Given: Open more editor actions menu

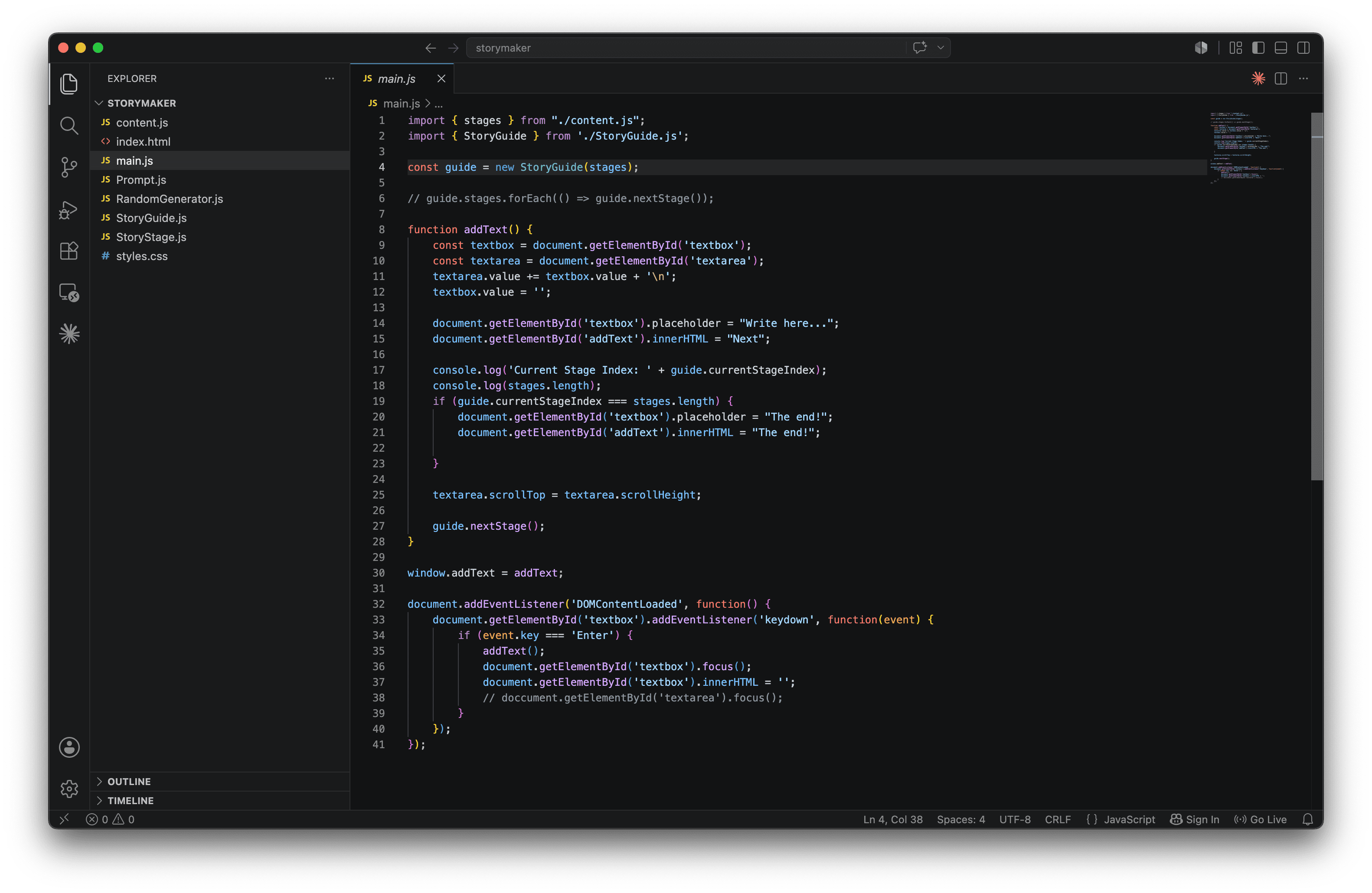Looking at the screenshot, I should (1303, 78).
